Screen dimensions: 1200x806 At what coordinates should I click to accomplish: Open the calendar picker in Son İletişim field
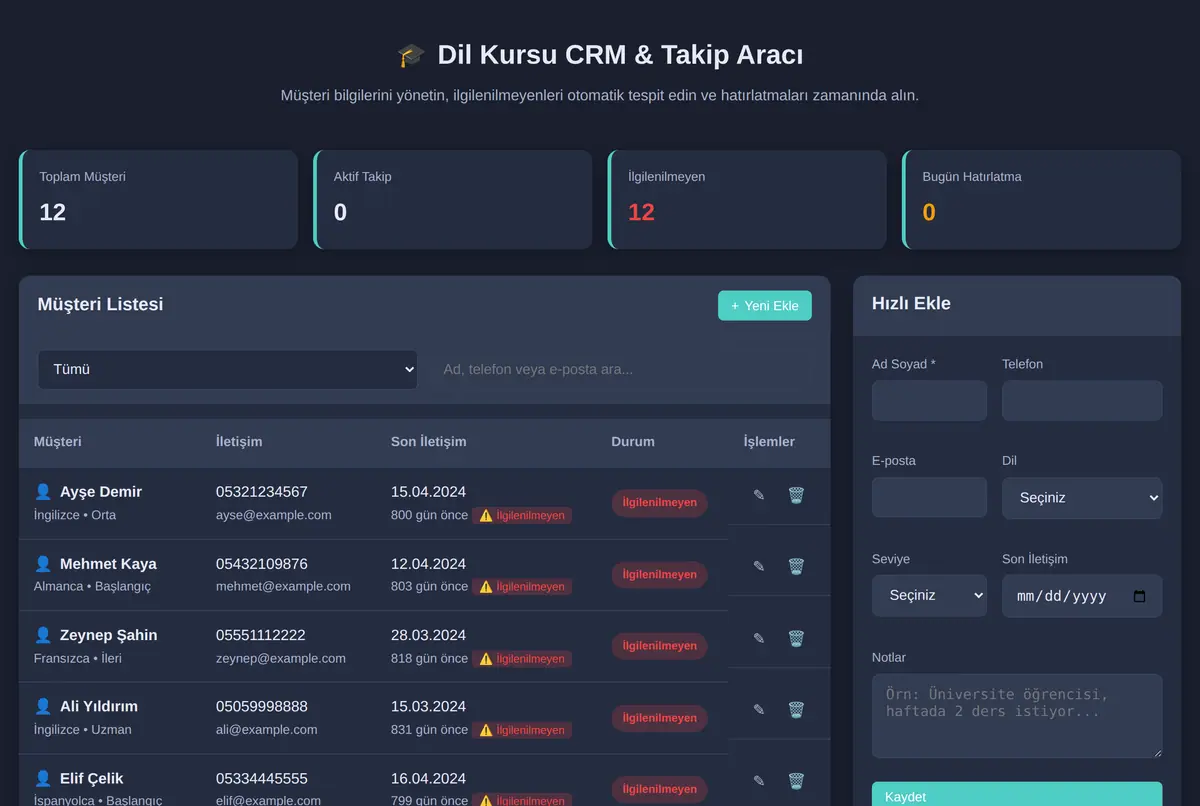[x=1139, y=596]
